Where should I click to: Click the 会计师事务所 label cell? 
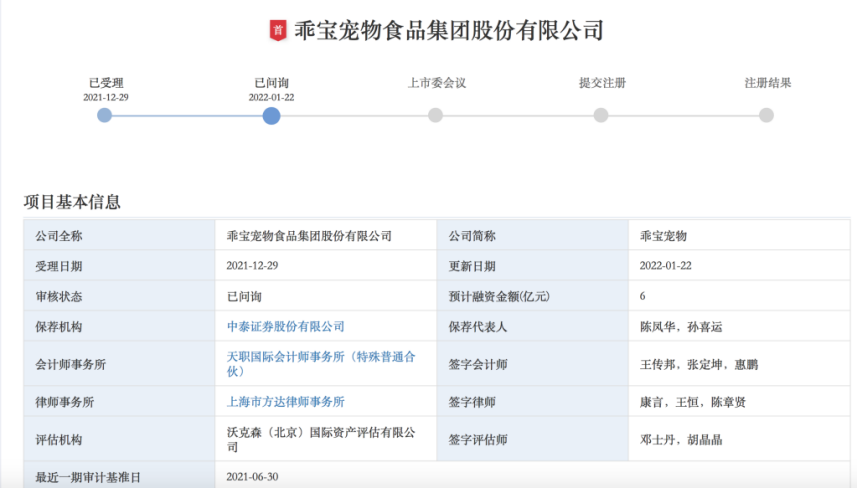(x=119, y=364)
